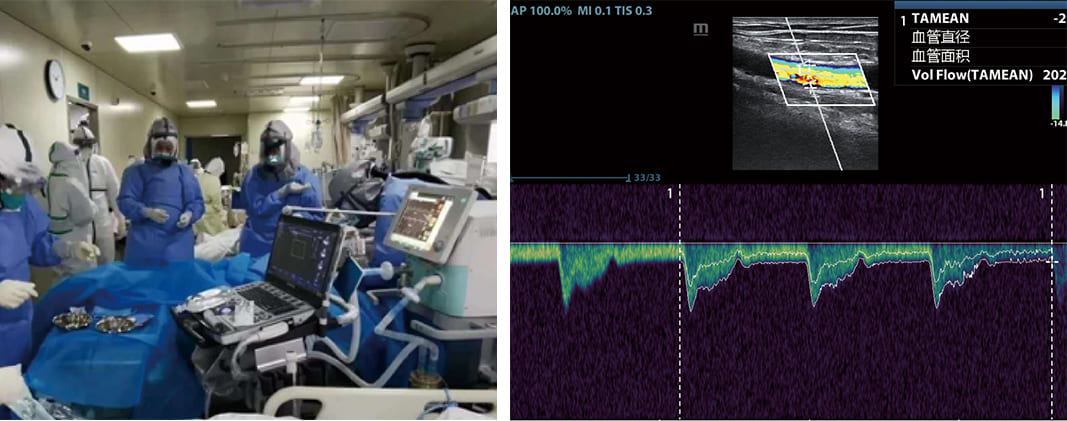Click the 202 volume flow value
Image resolution: width=1067 pixels, height=421 pixels.
pyautogui.click(x=1054, y=75)
